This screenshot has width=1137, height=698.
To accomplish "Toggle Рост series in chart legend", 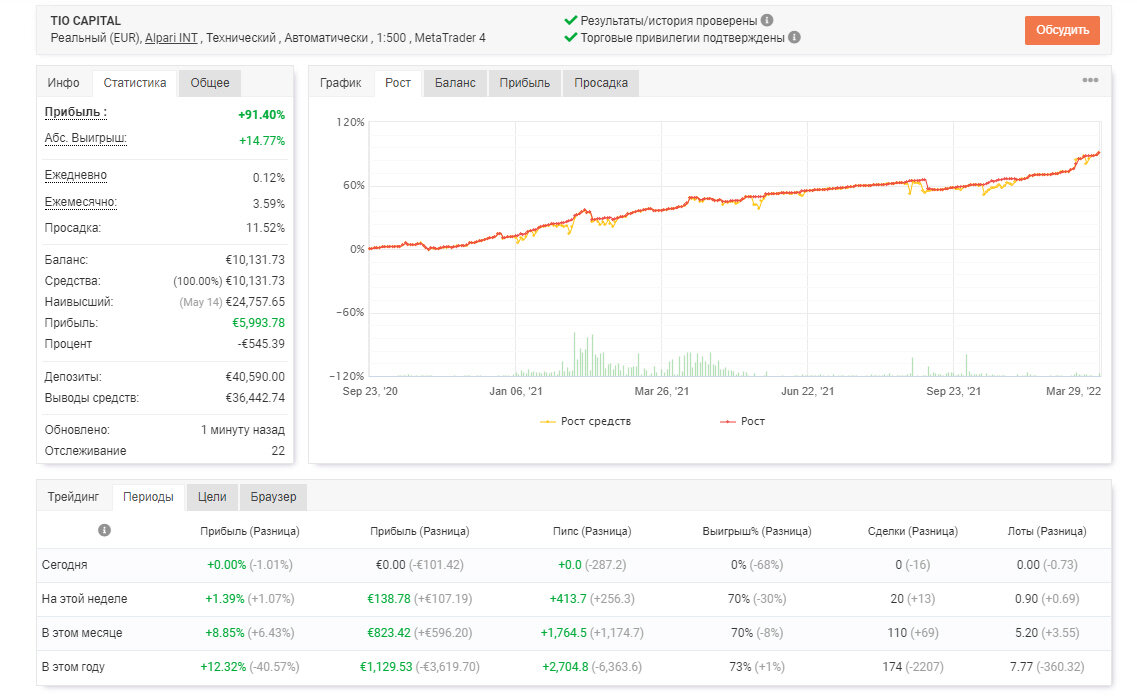I will click(742, 421).
